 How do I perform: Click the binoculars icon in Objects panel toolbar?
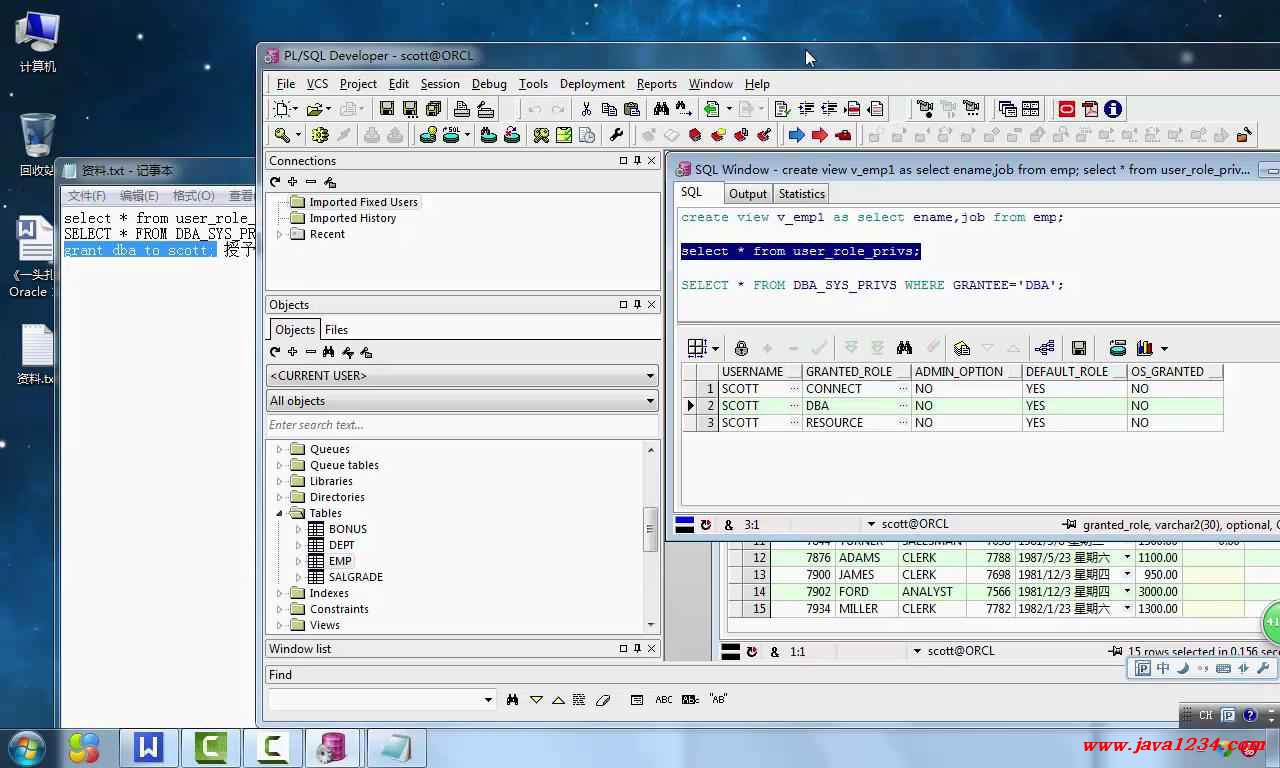point(328,352)
